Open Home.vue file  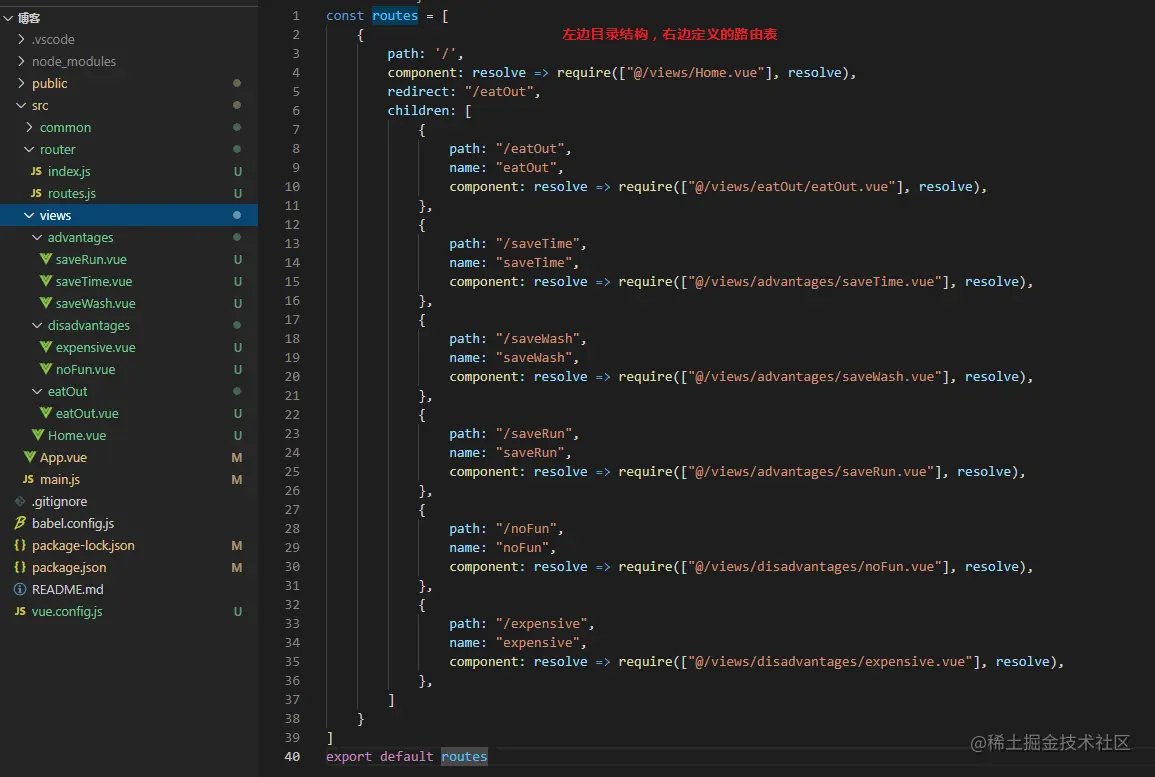point(77,435)
